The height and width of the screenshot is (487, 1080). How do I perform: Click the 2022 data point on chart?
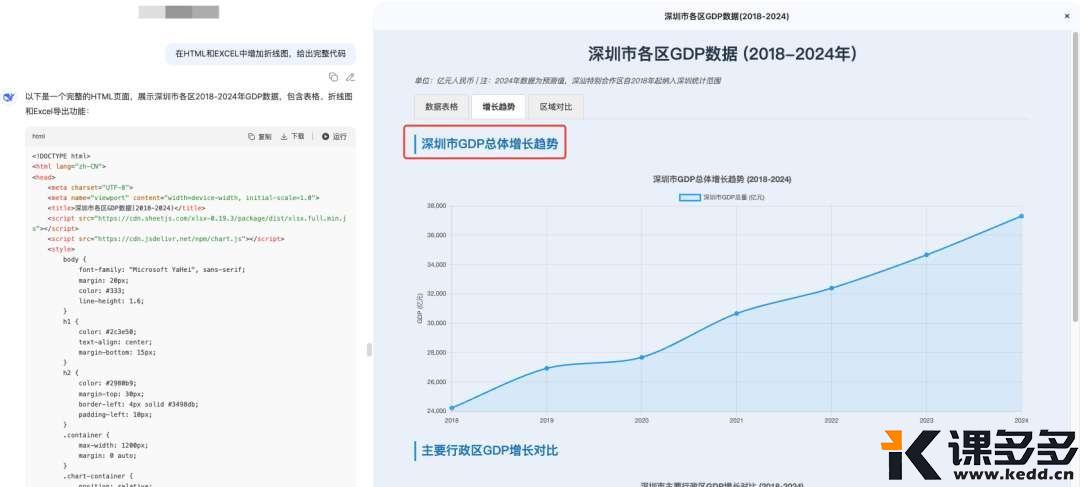[x=831, y=288]
